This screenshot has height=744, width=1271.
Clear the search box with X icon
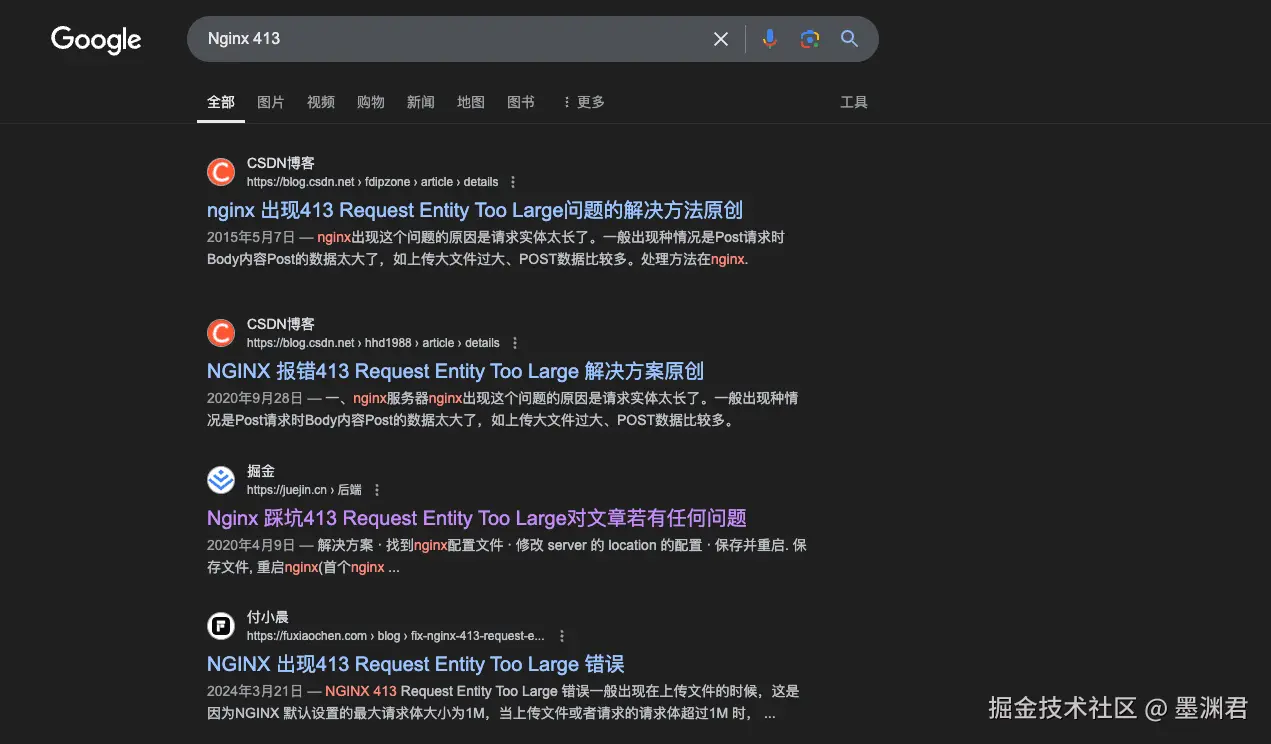pos(721,39)
